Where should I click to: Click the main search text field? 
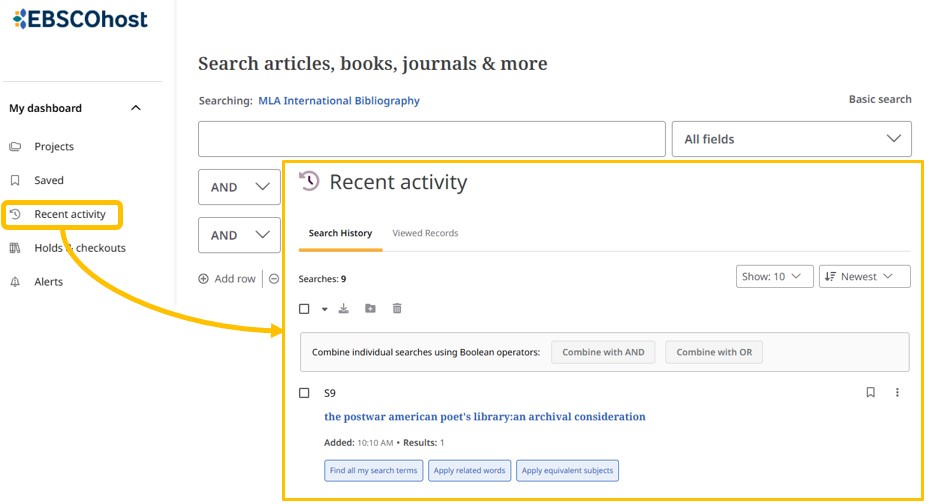click(x=431, y=139)
